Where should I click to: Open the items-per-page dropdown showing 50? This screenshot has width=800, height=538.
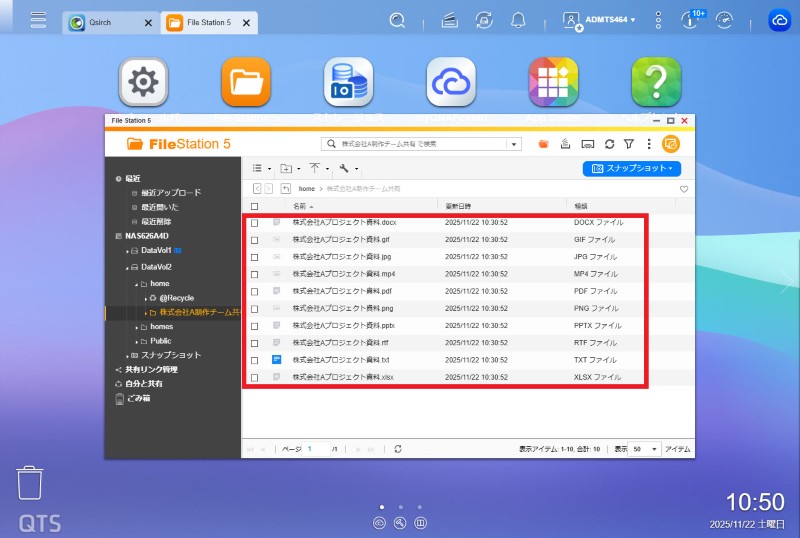[x=645, y=449]
